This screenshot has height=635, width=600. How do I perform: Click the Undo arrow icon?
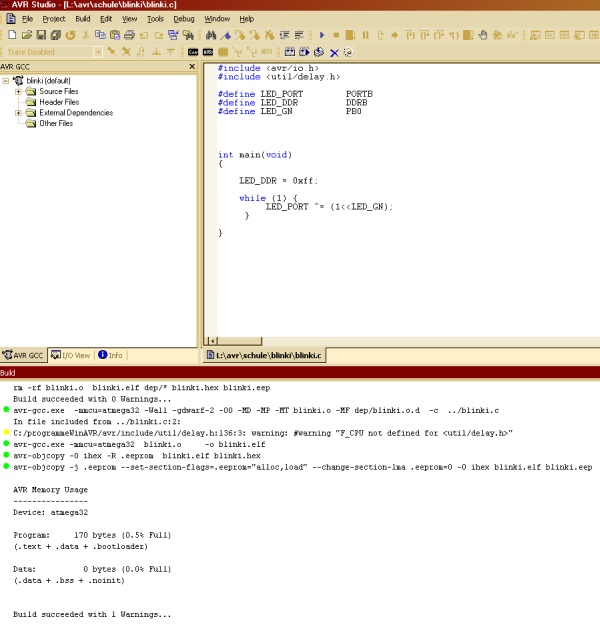click(x=144, y=36)
